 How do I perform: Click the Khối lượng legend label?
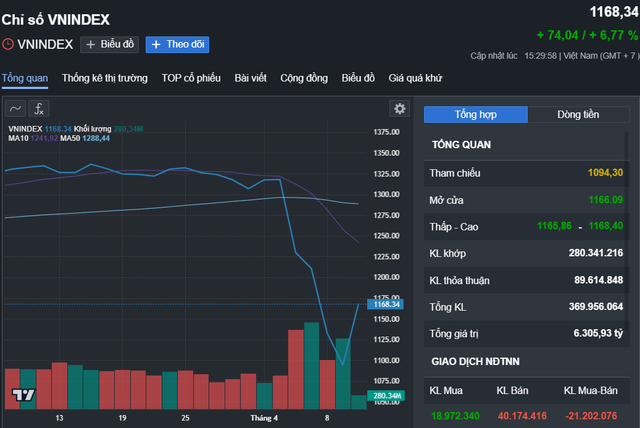pos(92,129)
